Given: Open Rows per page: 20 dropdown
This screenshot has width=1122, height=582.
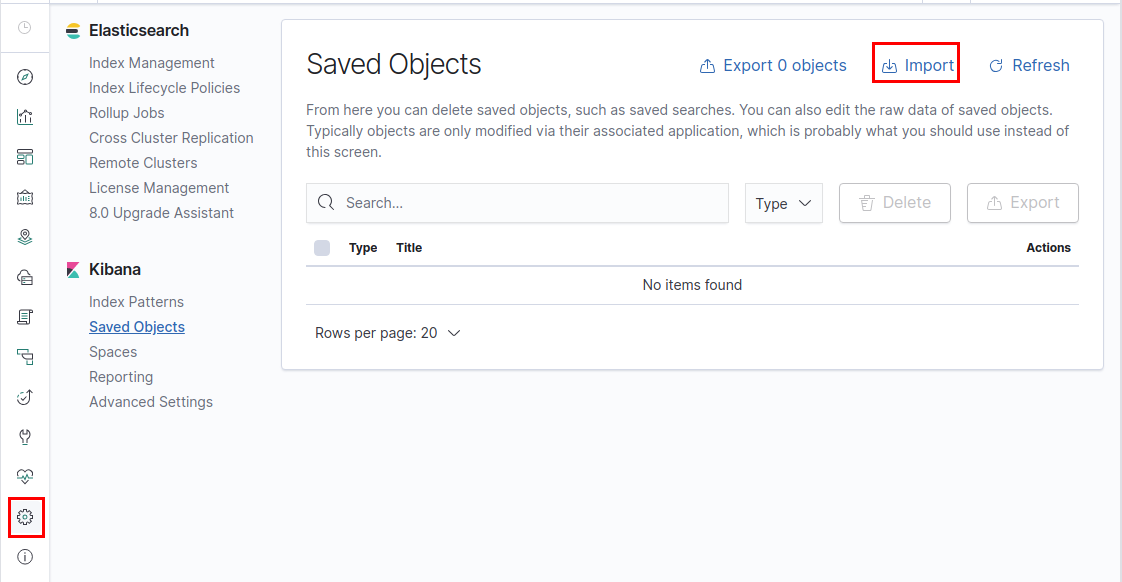Looking at the screenshot, I should [x=387, y=333].
